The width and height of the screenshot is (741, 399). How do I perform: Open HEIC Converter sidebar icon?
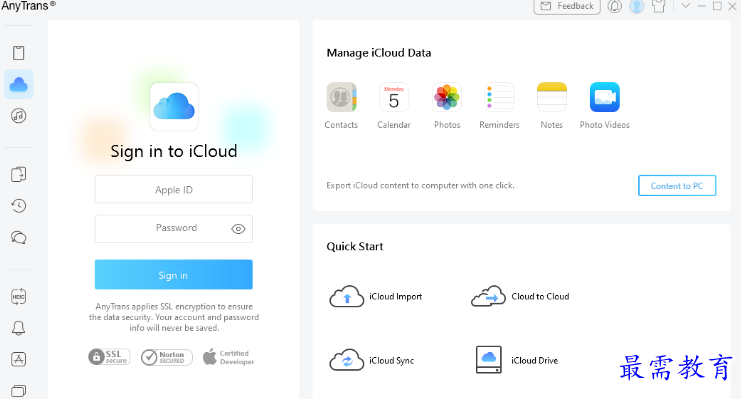(x=18, y=296)
